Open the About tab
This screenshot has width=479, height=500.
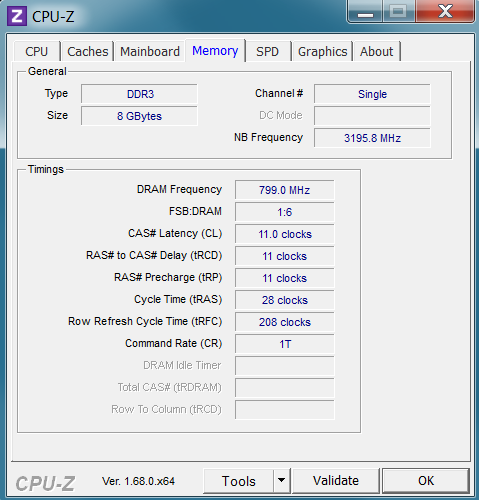(x=377, y=52)
